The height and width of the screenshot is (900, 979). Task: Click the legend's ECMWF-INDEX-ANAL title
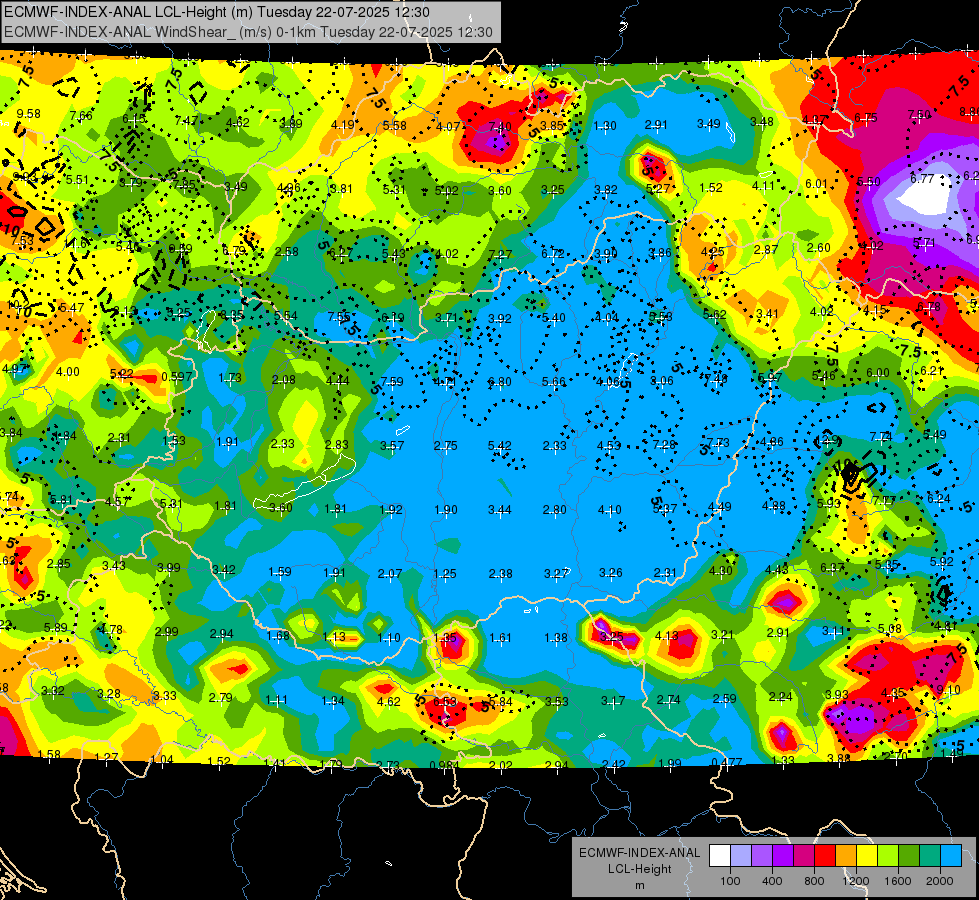coord(639,853)
